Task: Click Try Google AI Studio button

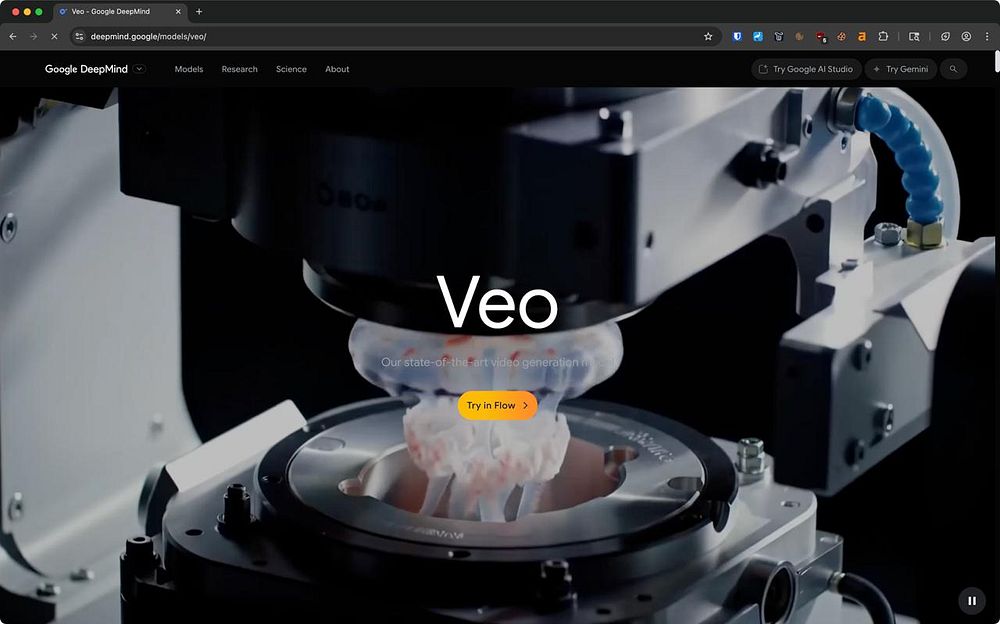Action: point(806,69)
